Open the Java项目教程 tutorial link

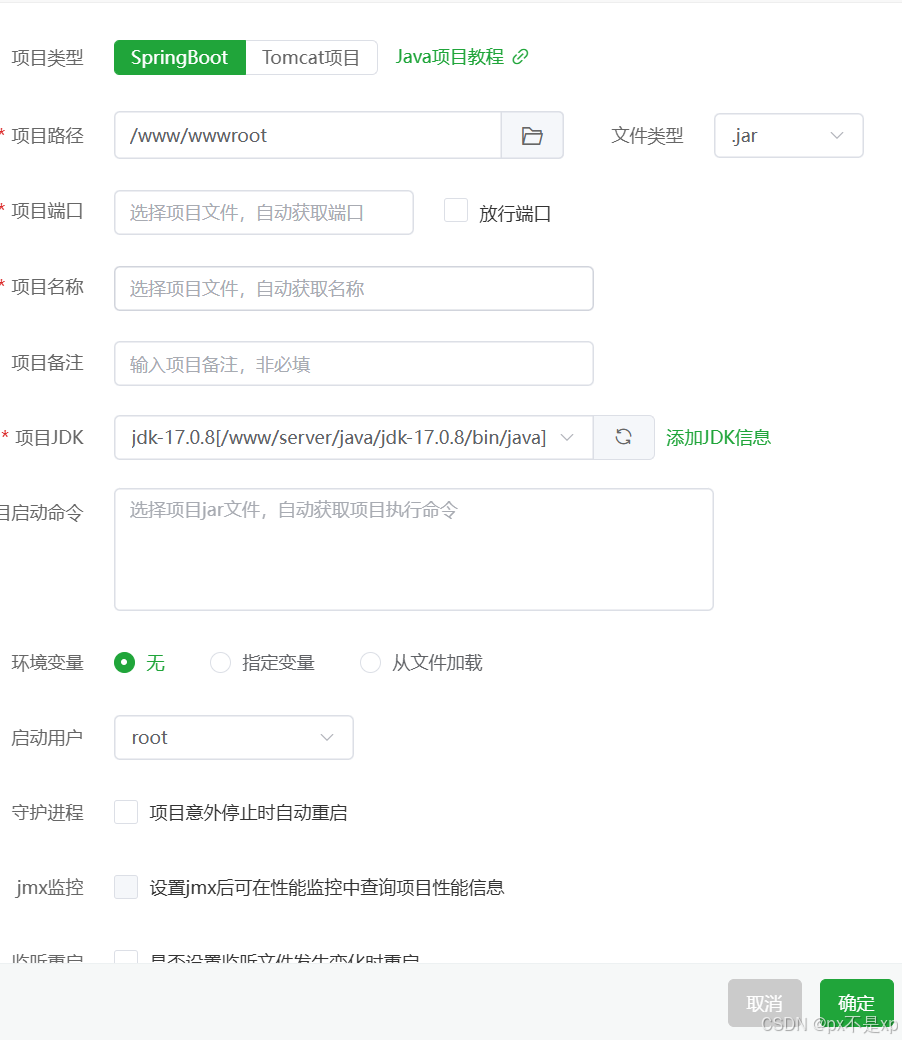(x=462, y=57)
